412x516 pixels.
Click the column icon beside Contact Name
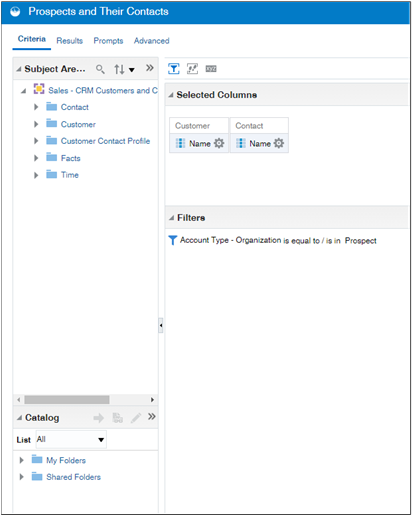(241, 143)
